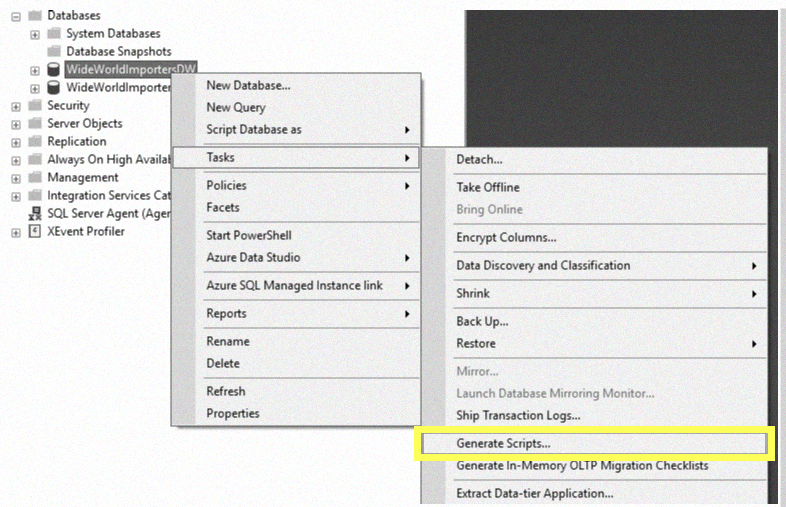
Task: Select the SQL Server Agent label
Action: pyautogui.click(x=109, y=214)
